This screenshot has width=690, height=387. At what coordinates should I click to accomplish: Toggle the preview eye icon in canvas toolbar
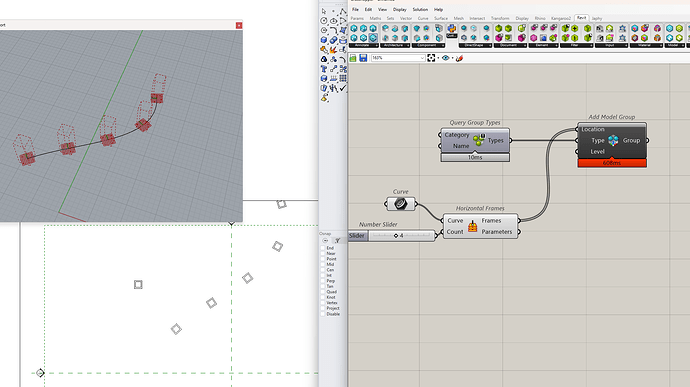point(445,58)
